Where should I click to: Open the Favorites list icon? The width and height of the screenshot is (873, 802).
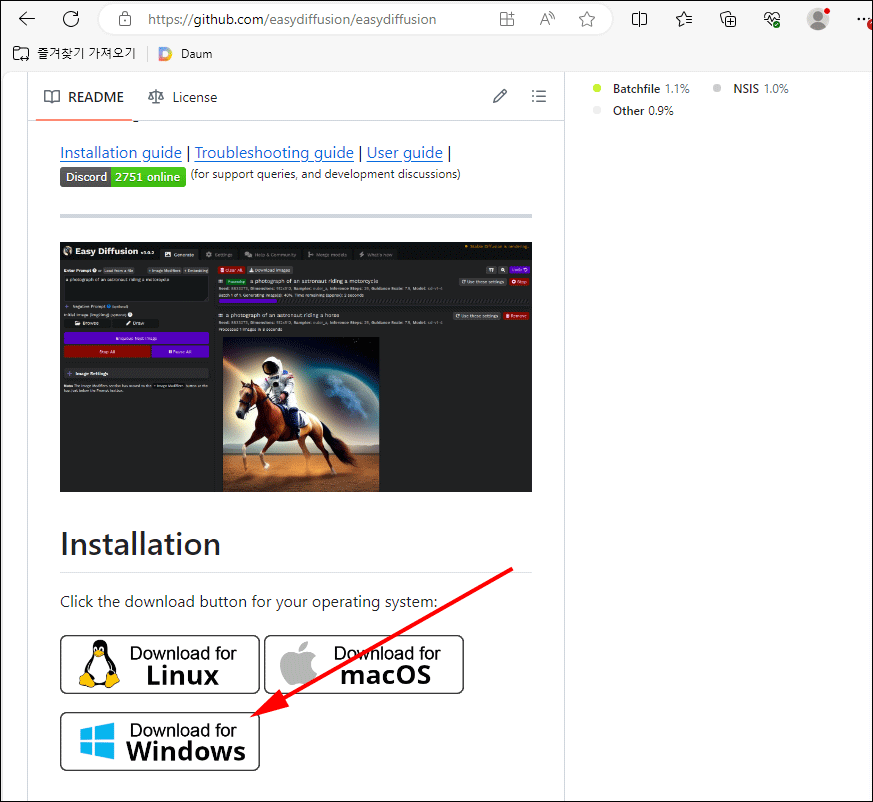tap(684, 19)
